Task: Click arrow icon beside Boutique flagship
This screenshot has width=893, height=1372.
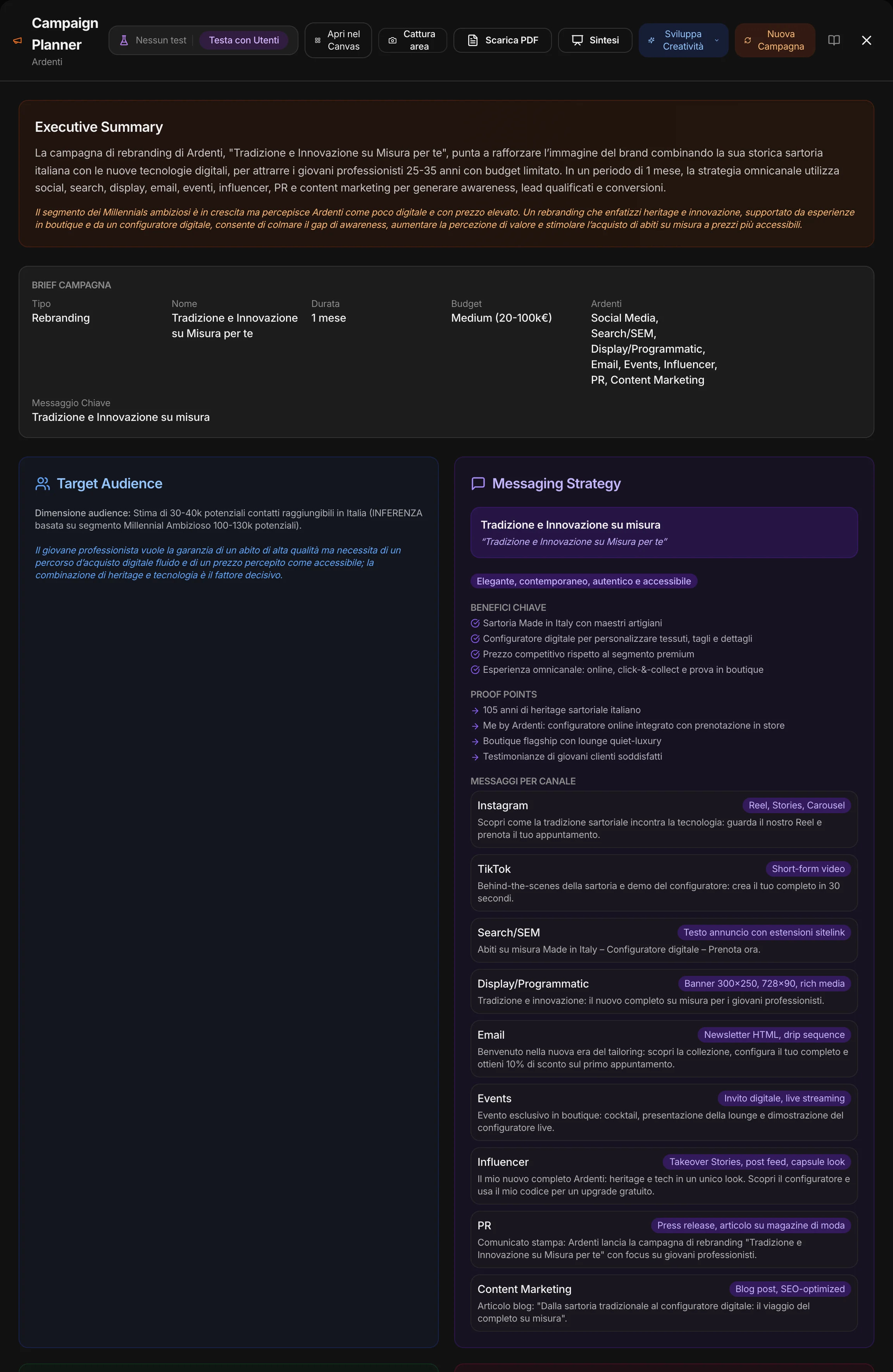Action: pos(475,742)
